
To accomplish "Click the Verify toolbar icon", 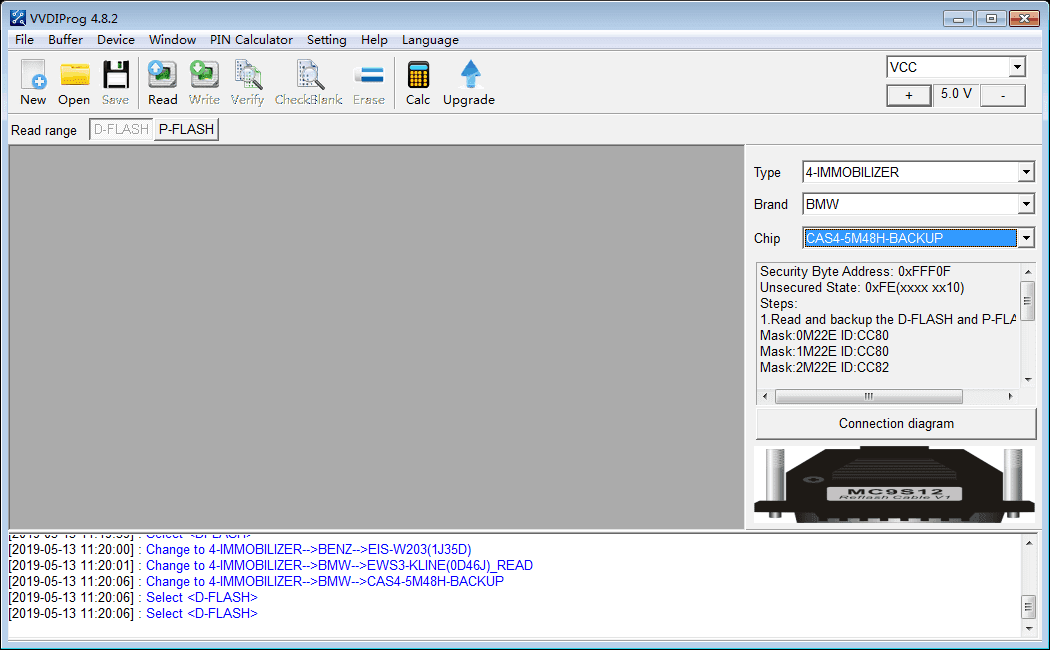I will click(247, 75).
